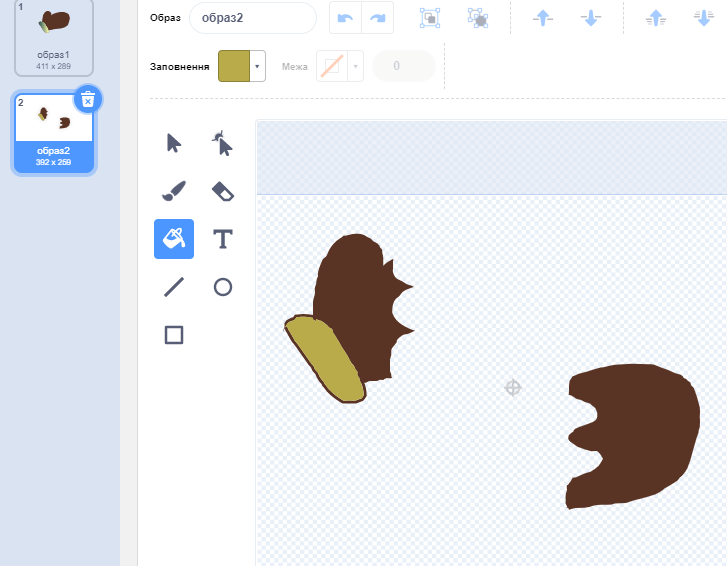Delete costume образ2 with trash icon

pyautogui.click(x=88, y=99)
